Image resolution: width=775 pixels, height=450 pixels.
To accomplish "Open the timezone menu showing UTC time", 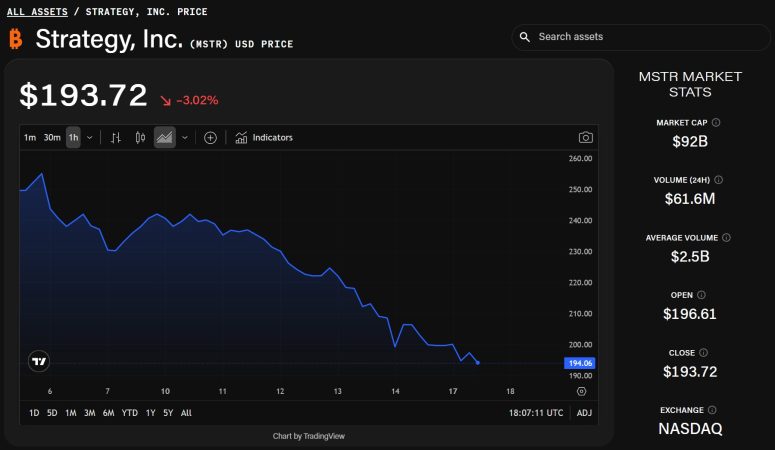I will 535,412.
